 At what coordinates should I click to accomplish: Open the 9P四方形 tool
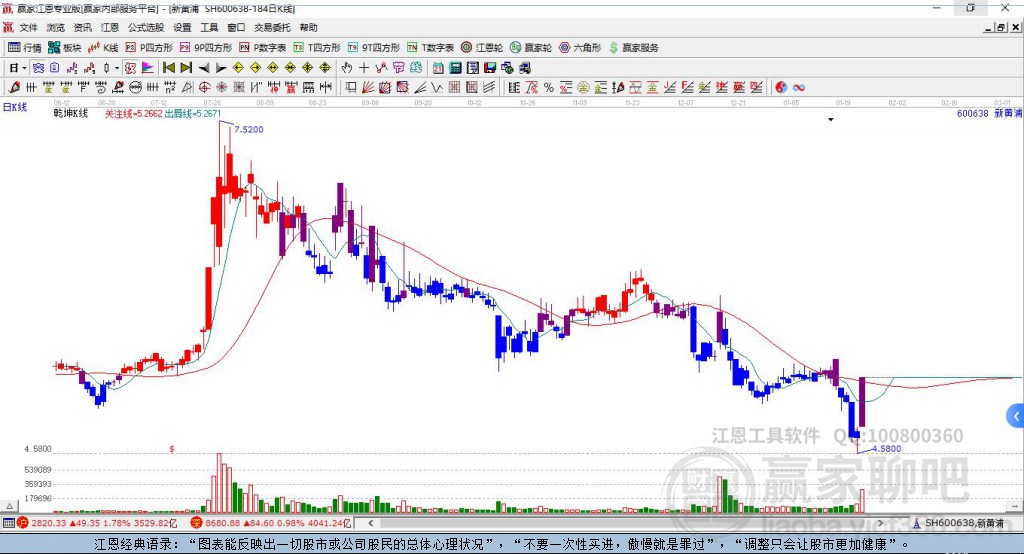pyautogui.click(x=206, y=48)
